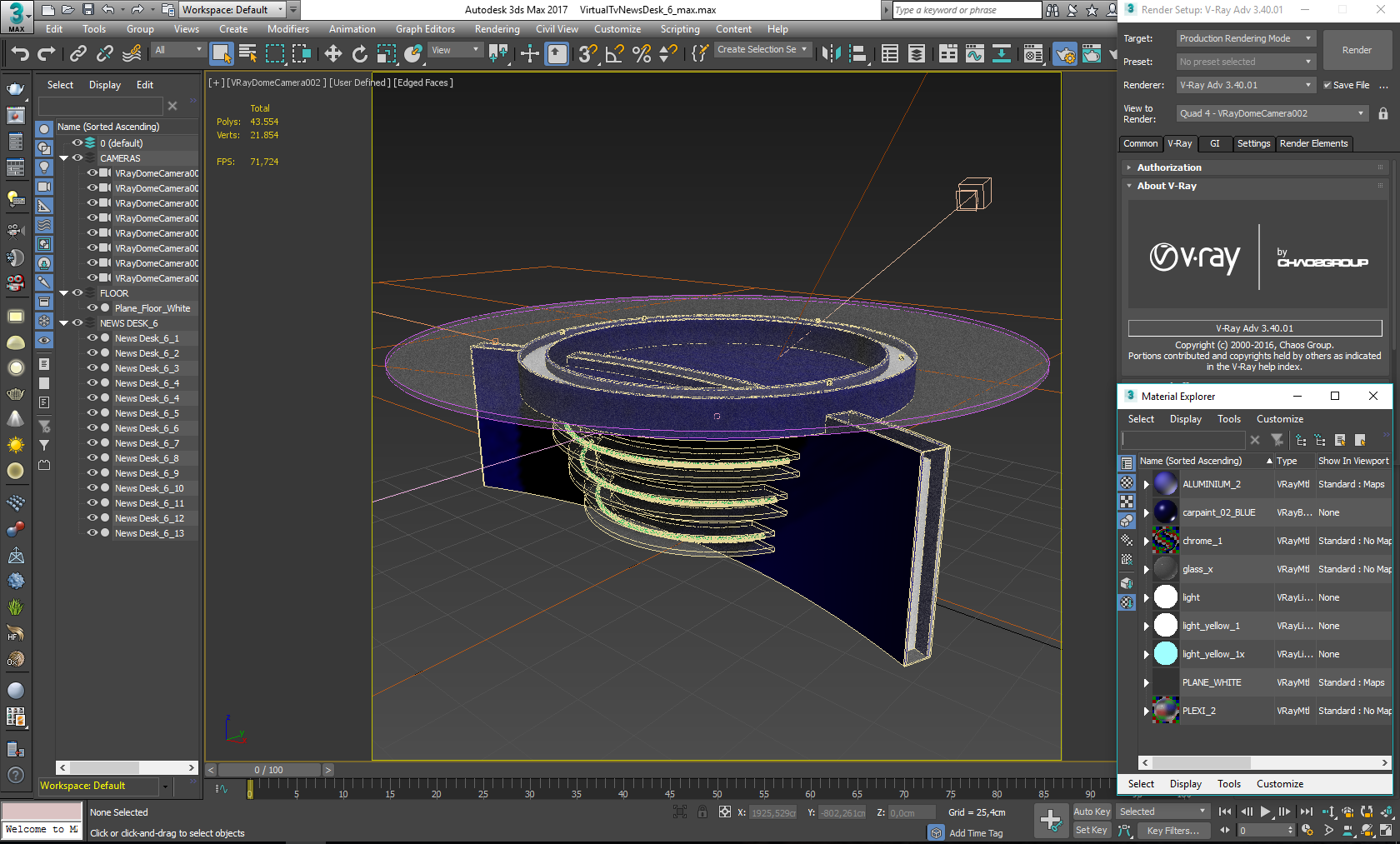Collapse the CAMERAS layer group
The image size is (1400, 844).
click(x=64, y=158)
